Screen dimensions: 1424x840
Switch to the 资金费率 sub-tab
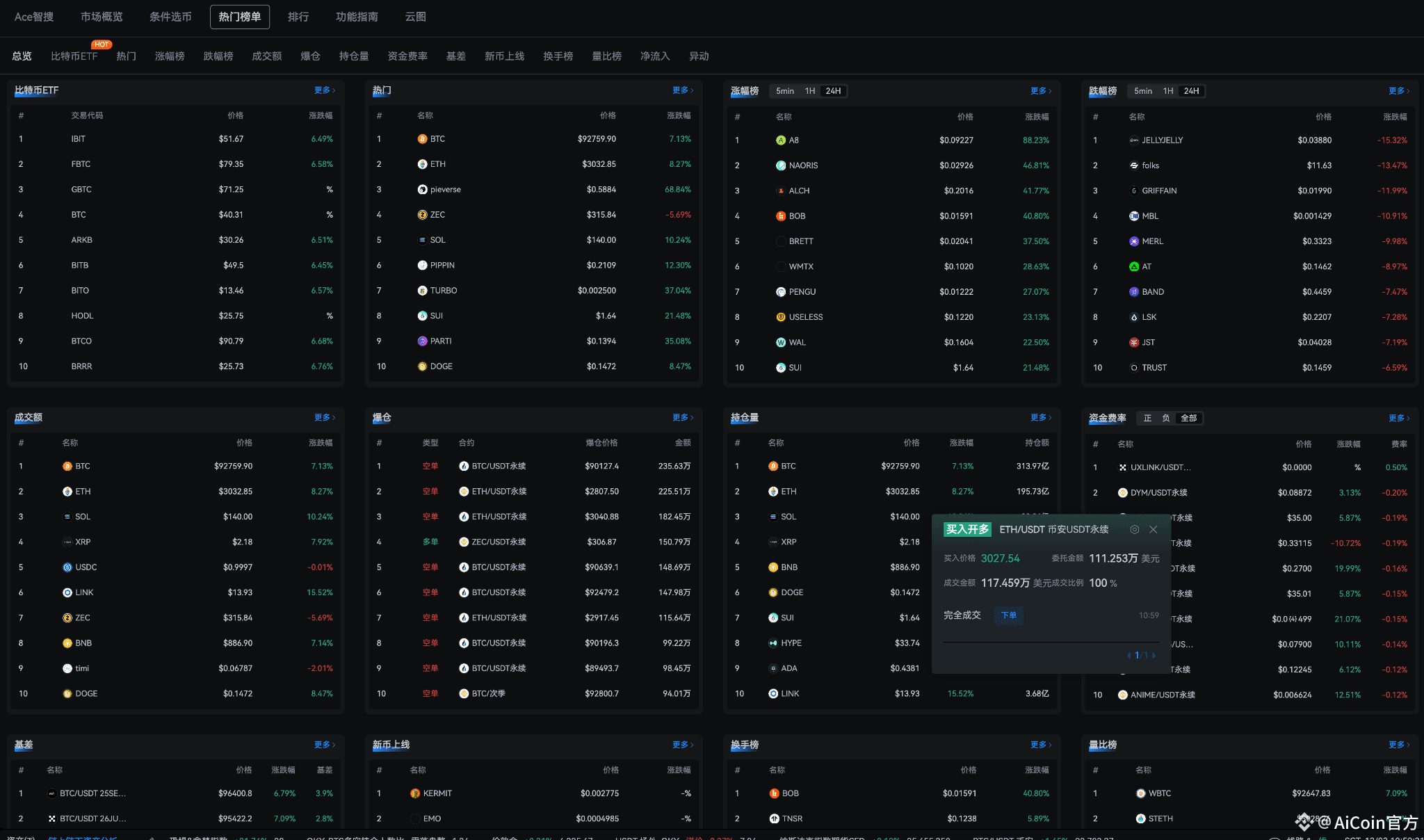pyautogui.click(x=407, y=56)
